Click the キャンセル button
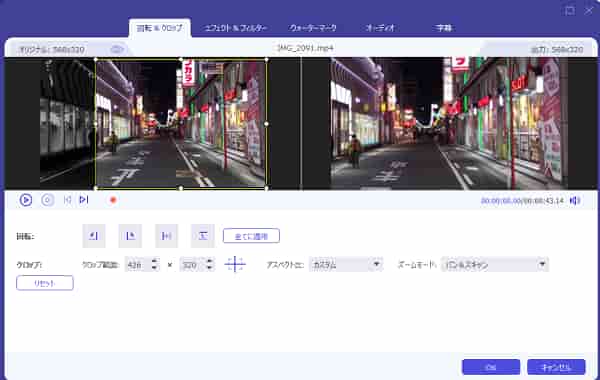Viewport: 600px width, 380px height. [556, 367]
